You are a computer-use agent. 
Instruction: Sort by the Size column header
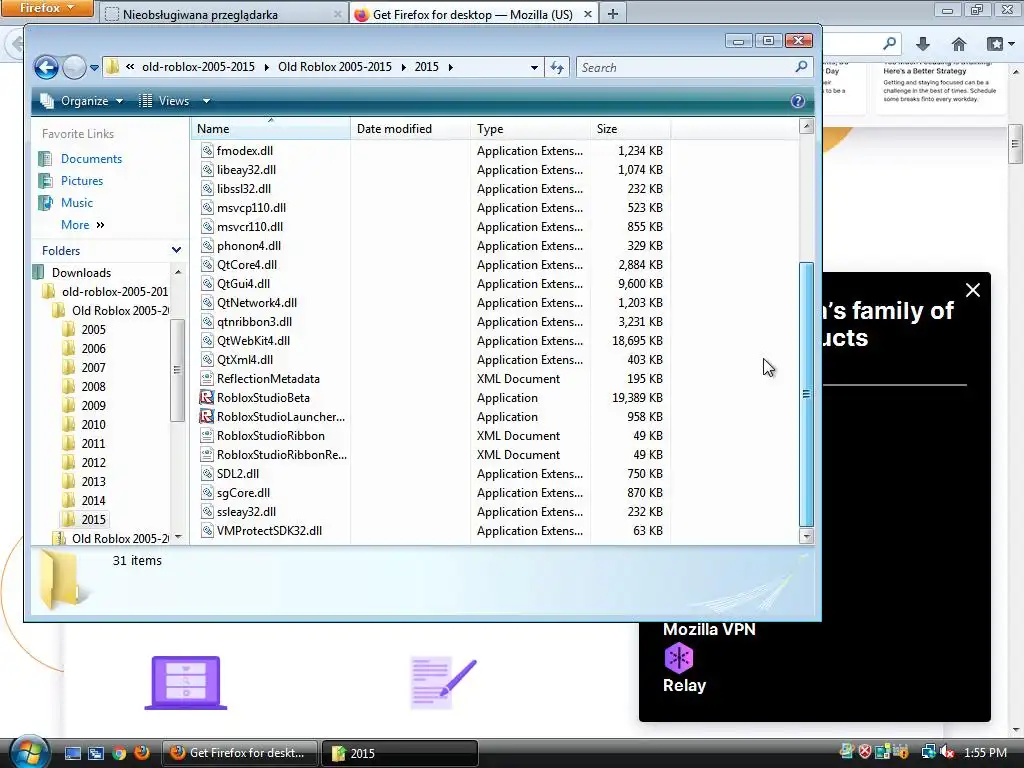(x=630, y=129)
